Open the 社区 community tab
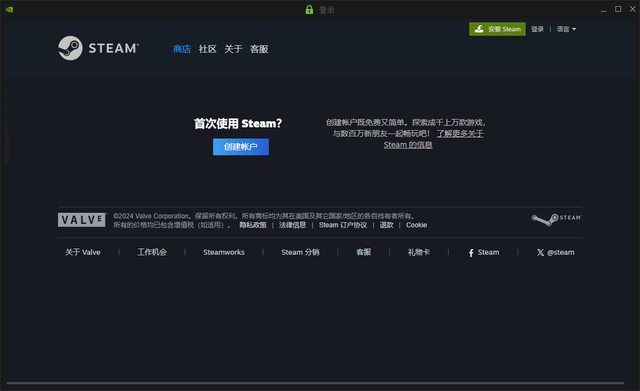 pos(207,49)
